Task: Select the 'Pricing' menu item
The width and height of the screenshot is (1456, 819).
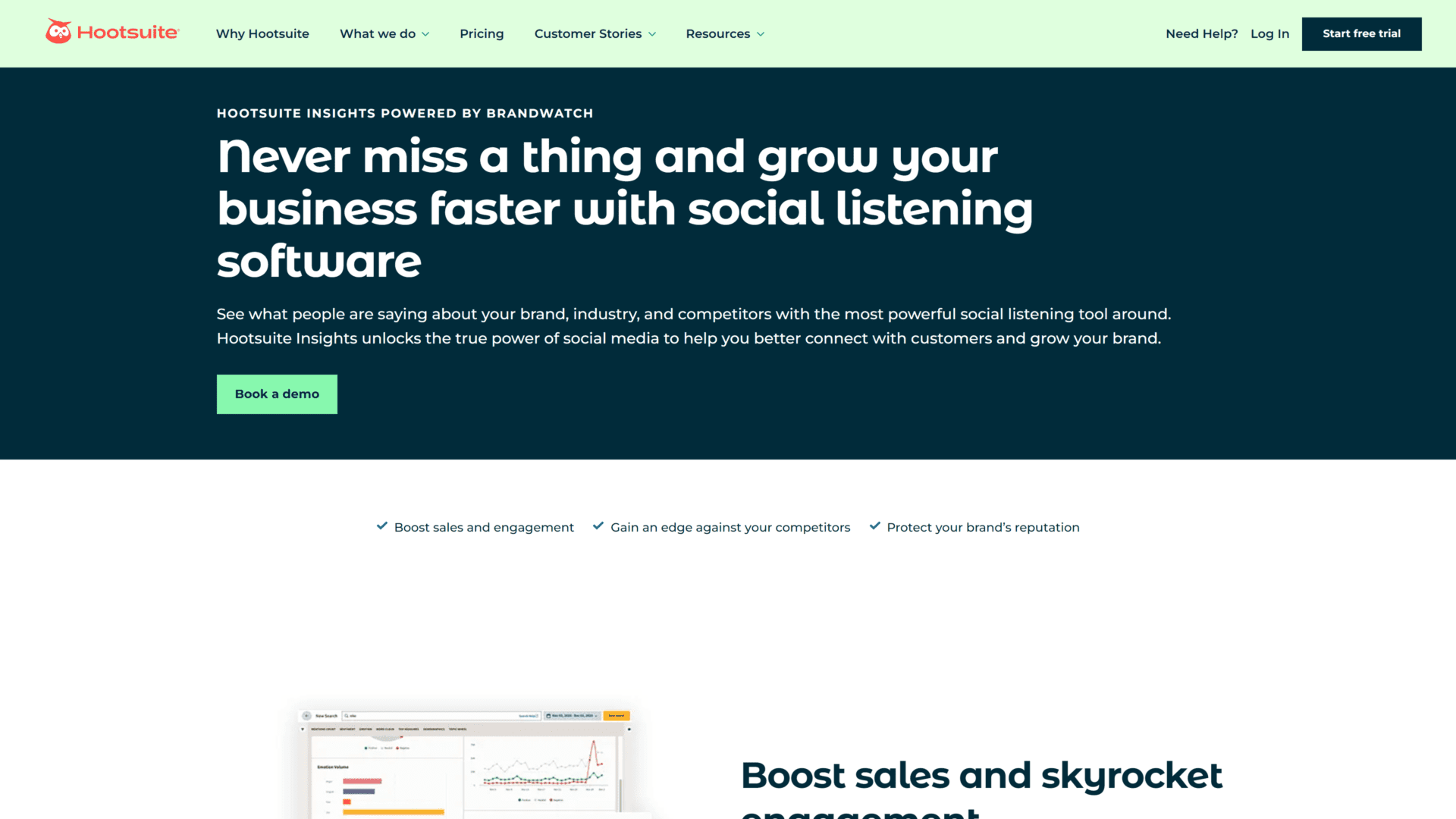Action: [x=481, y=33]
